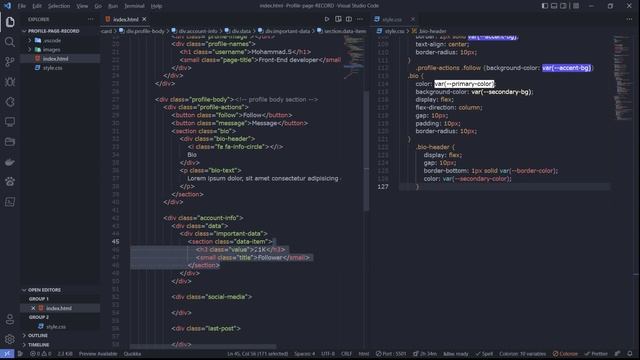Open the paw-shaped extension icon in activity bar
Image resolution: width=640 pixels, height=360 pixels.
point(10,182)
